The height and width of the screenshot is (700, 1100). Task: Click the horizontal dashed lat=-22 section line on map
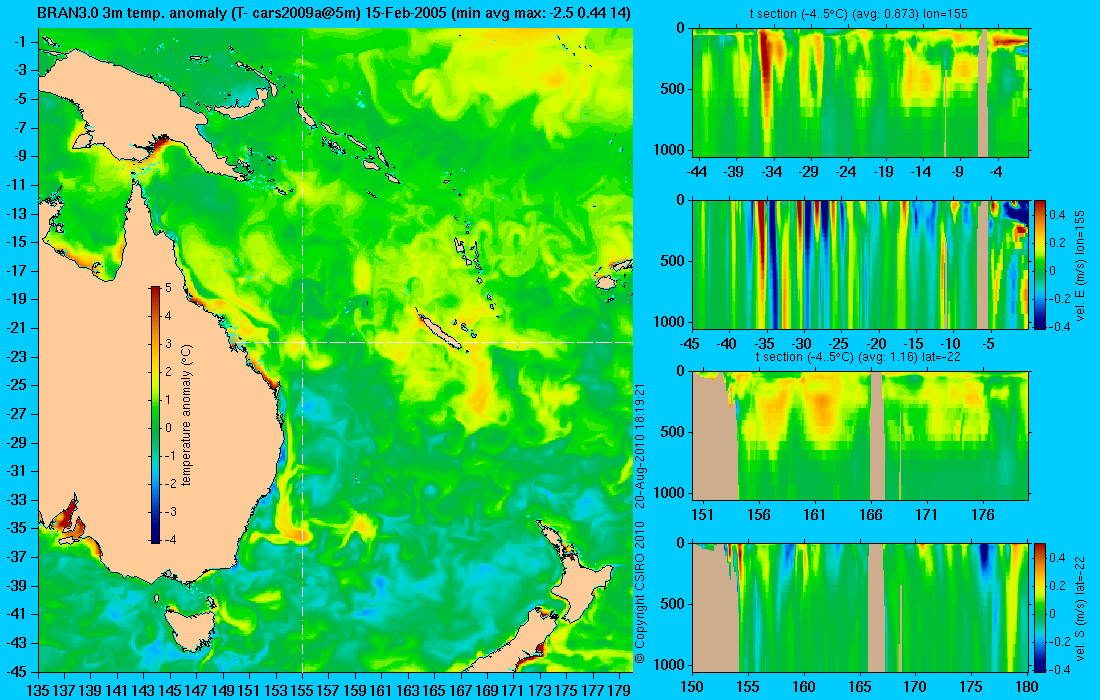point(435,342)
